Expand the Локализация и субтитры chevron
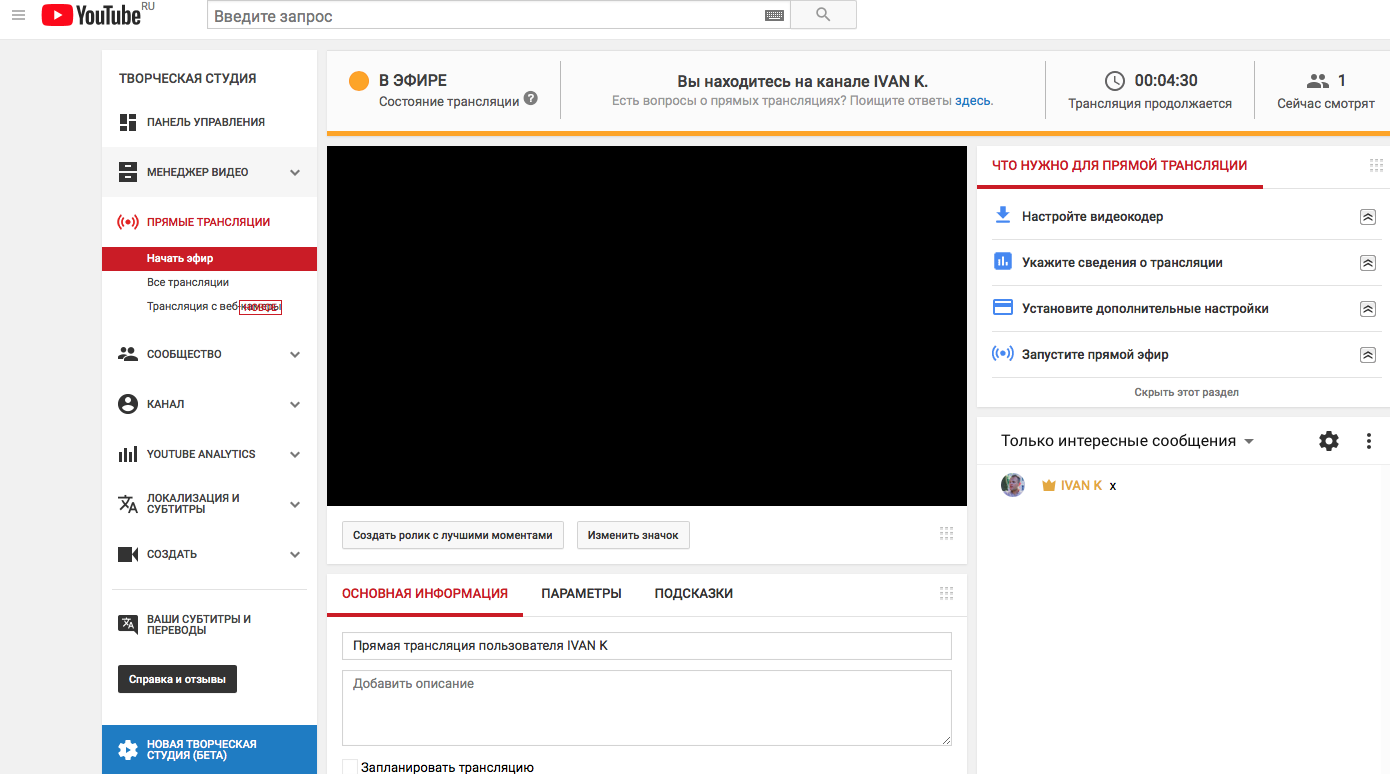The image size is (1390, 774). point(295,504)
